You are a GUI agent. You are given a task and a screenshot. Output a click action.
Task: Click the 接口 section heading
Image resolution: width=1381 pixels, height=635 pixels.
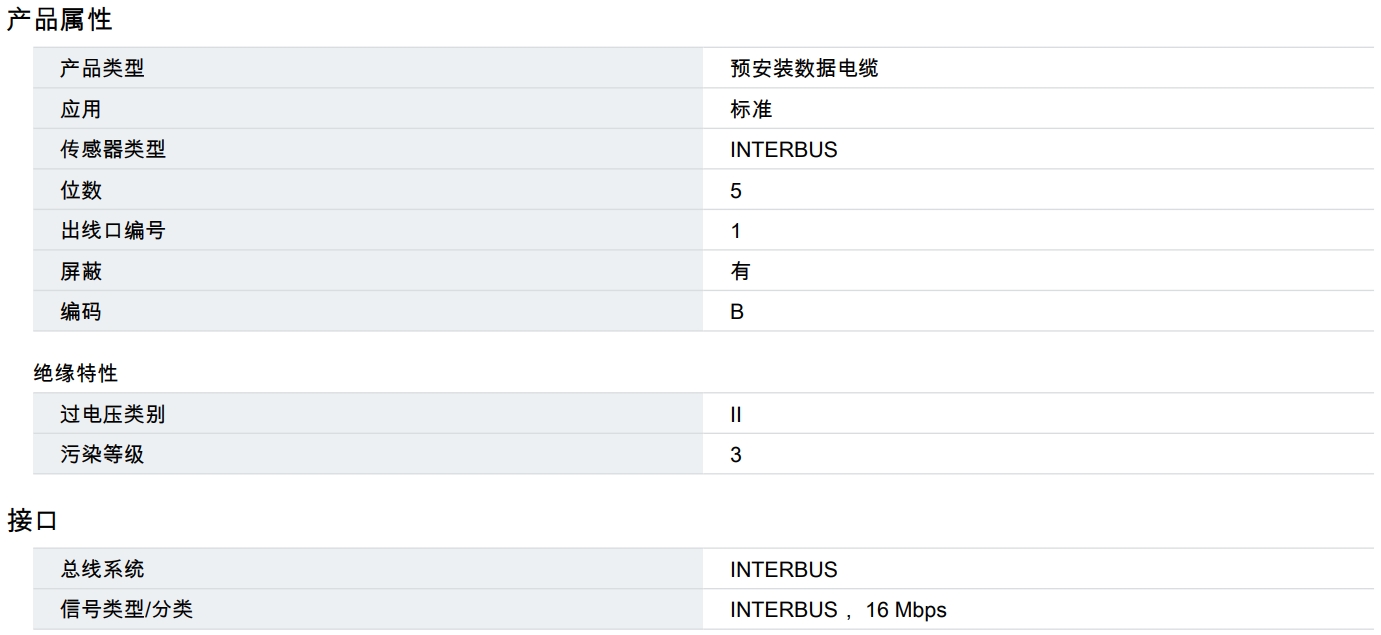(x=33, y=521)
